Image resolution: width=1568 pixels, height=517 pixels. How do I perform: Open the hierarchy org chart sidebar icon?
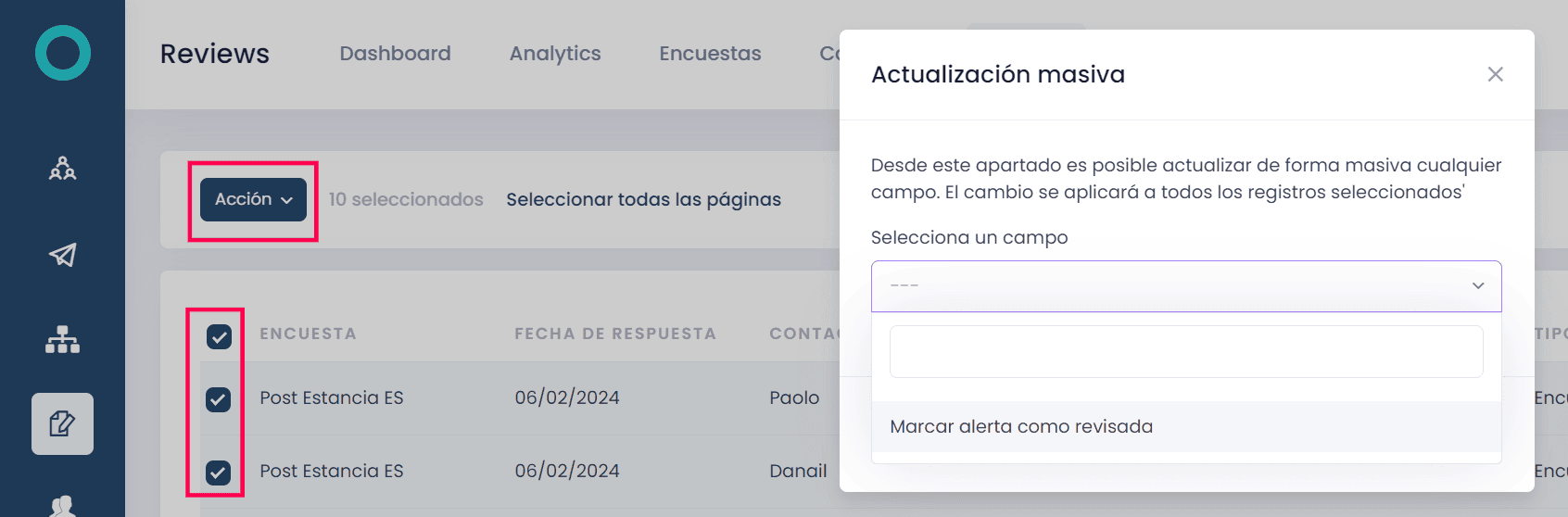(63, 339)
